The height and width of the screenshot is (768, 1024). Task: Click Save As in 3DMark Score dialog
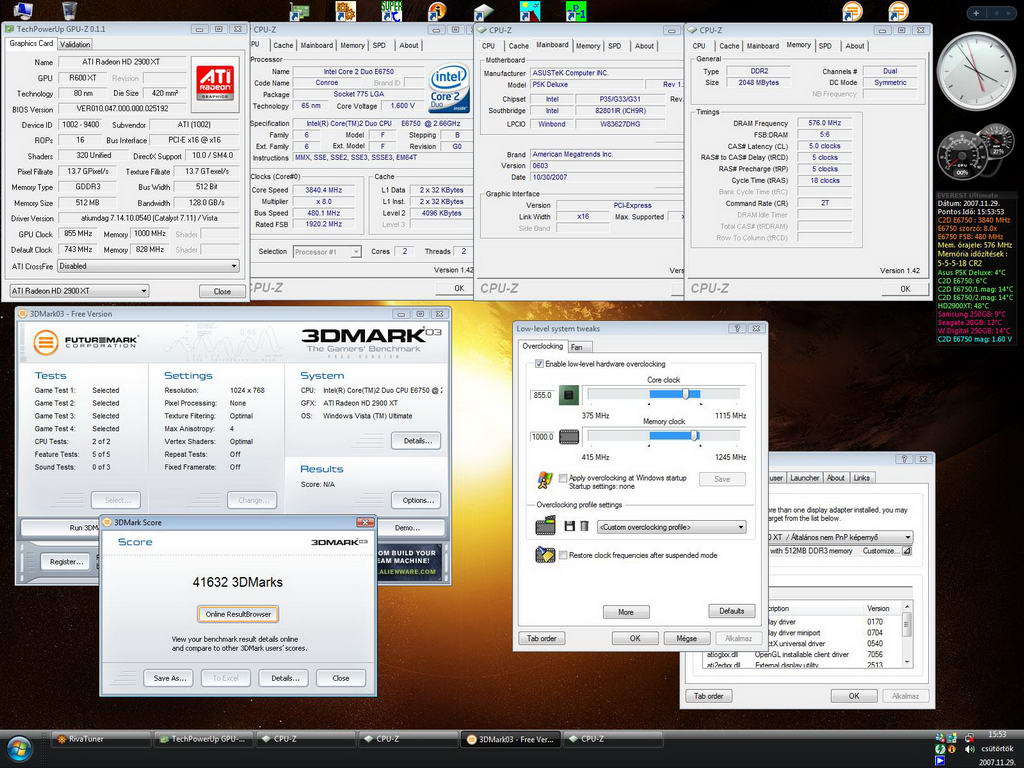(170, 678)
